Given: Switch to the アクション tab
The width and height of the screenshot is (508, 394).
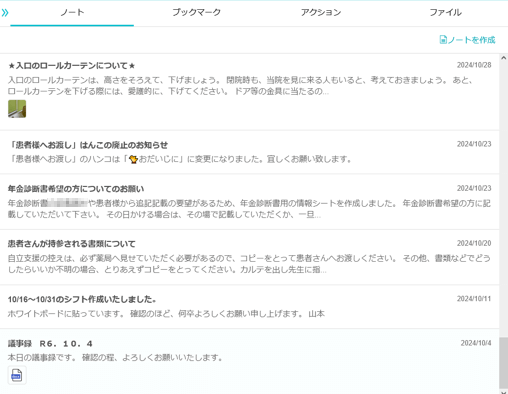Looking at the screenshot, I should point(321,13).
